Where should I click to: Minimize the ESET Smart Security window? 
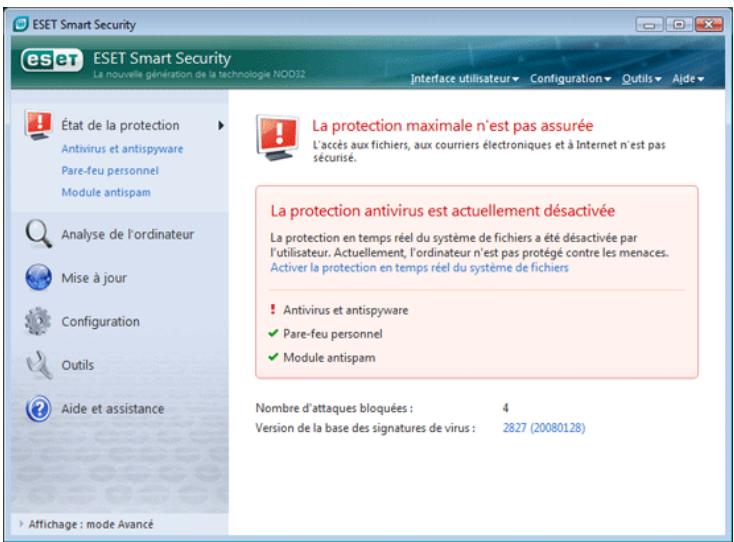click(649, 24)
